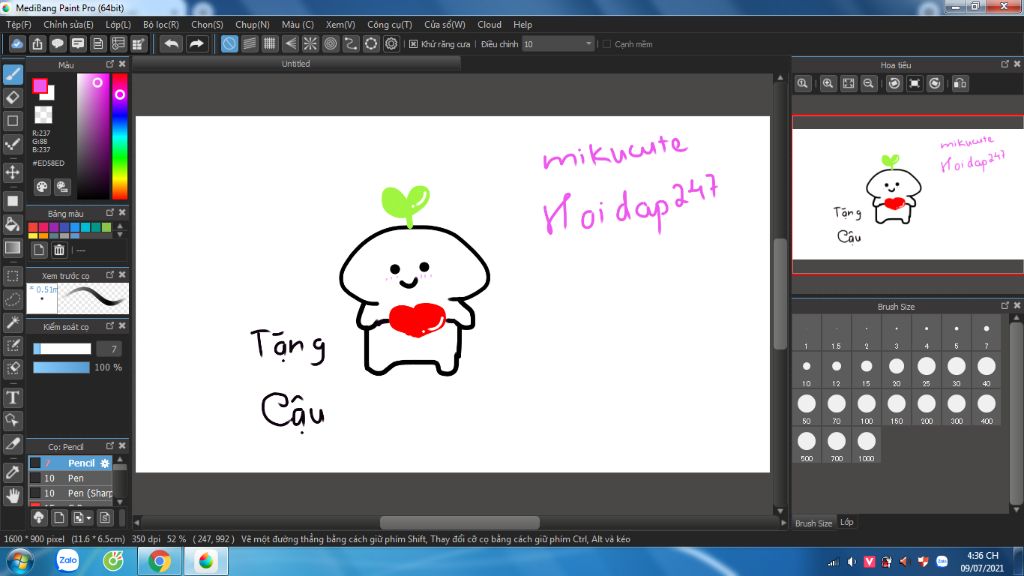This screenshot has width=1024, height=576.
Task: Select the Brush tool in left toolbar
Action: pyautogui.click(x=13, y=74)
